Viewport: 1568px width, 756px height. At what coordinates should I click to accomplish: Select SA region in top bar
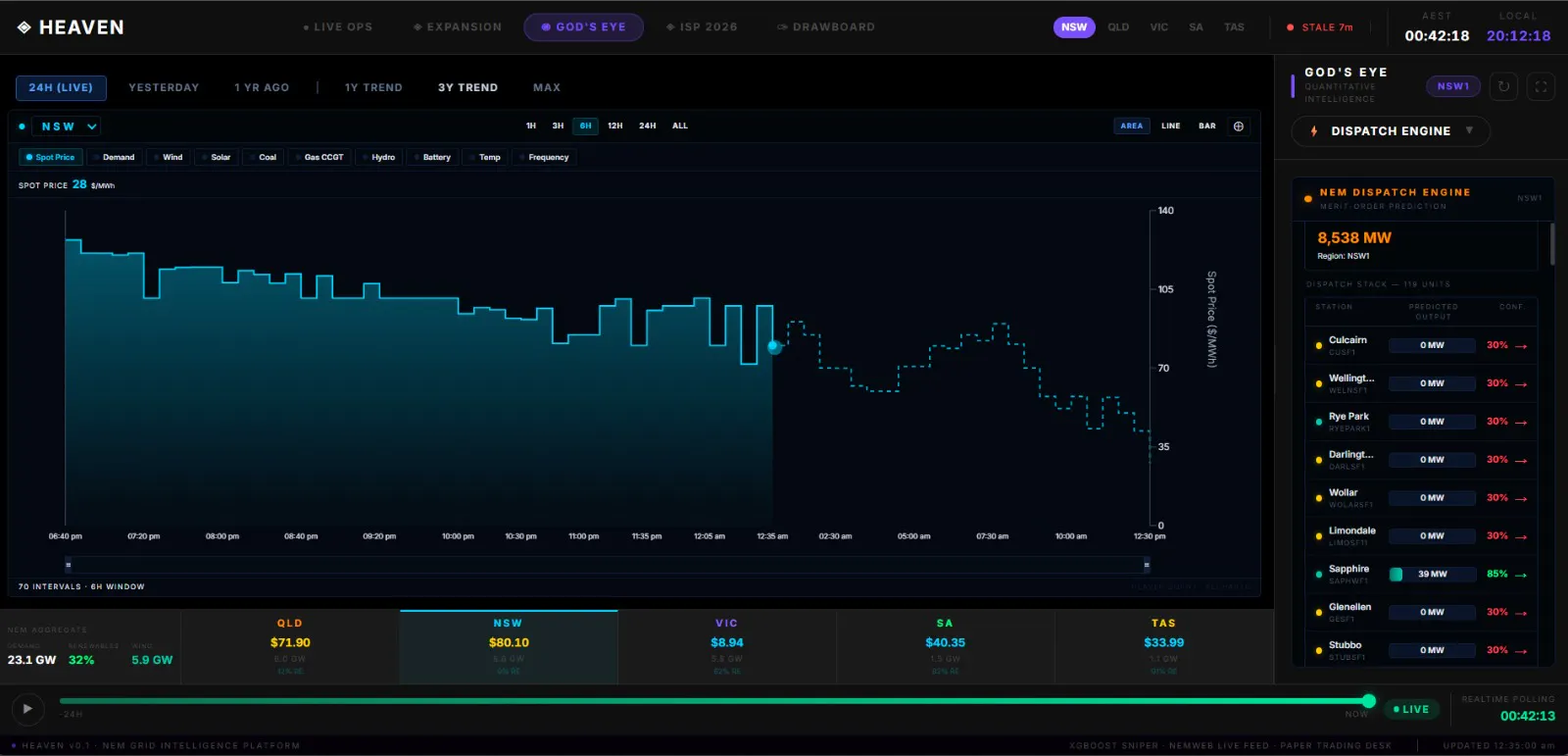click(x=1196, y=27)
